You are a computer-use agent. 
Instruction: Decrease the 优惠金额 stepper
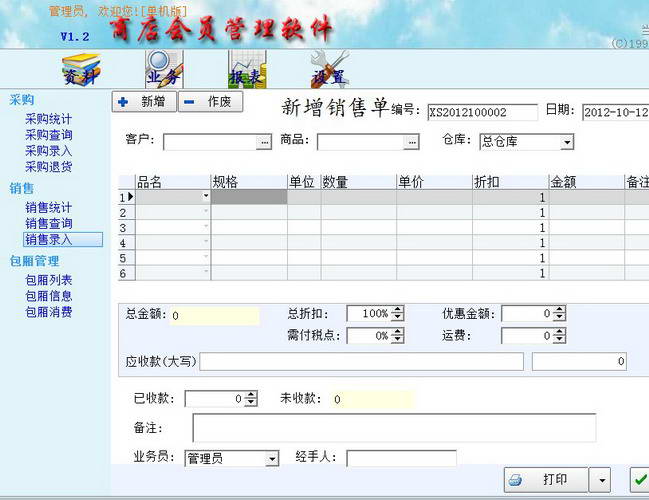coord(559,317)
